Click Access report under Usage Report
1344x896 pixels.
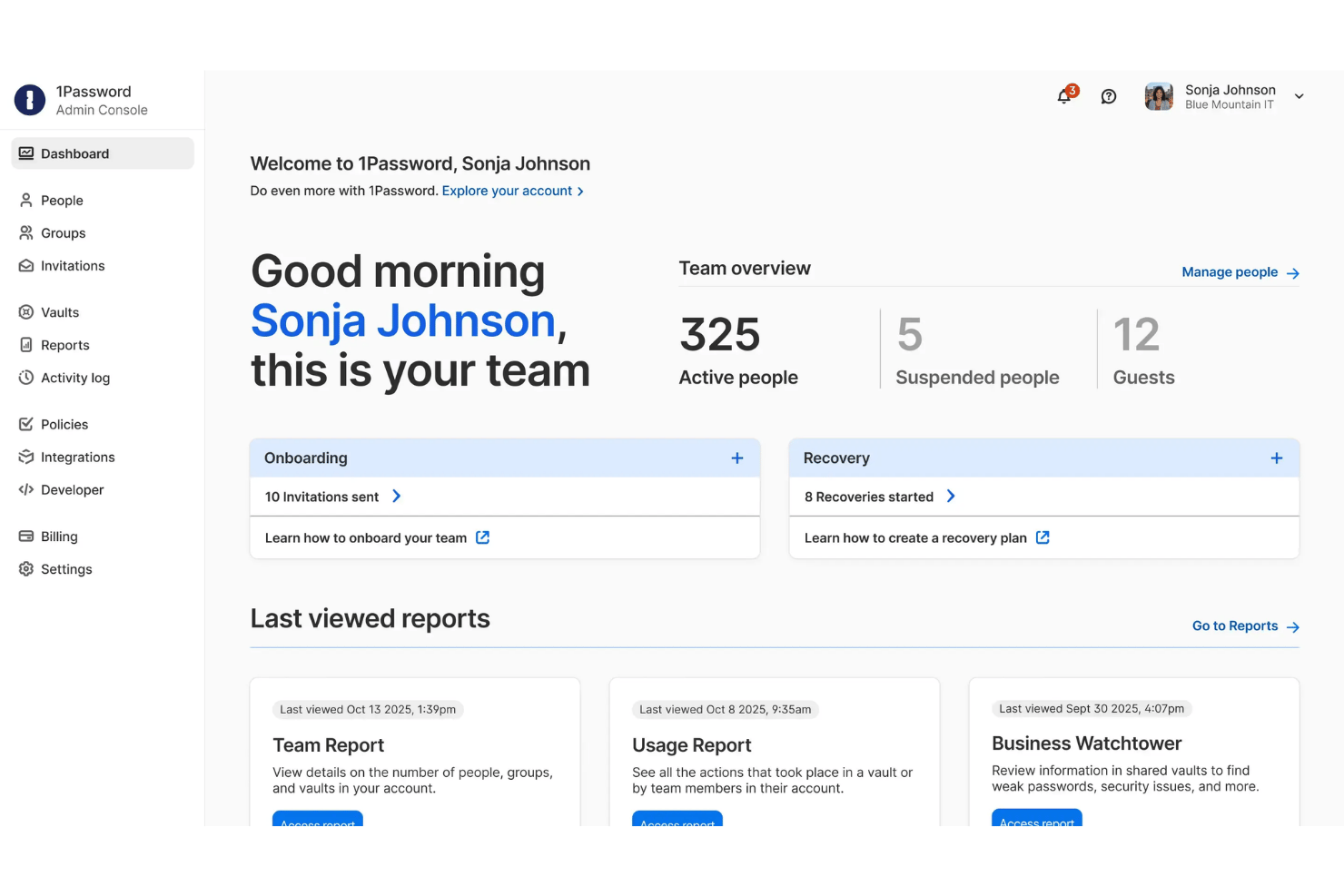pyautogui.click(x=677, y=819)
